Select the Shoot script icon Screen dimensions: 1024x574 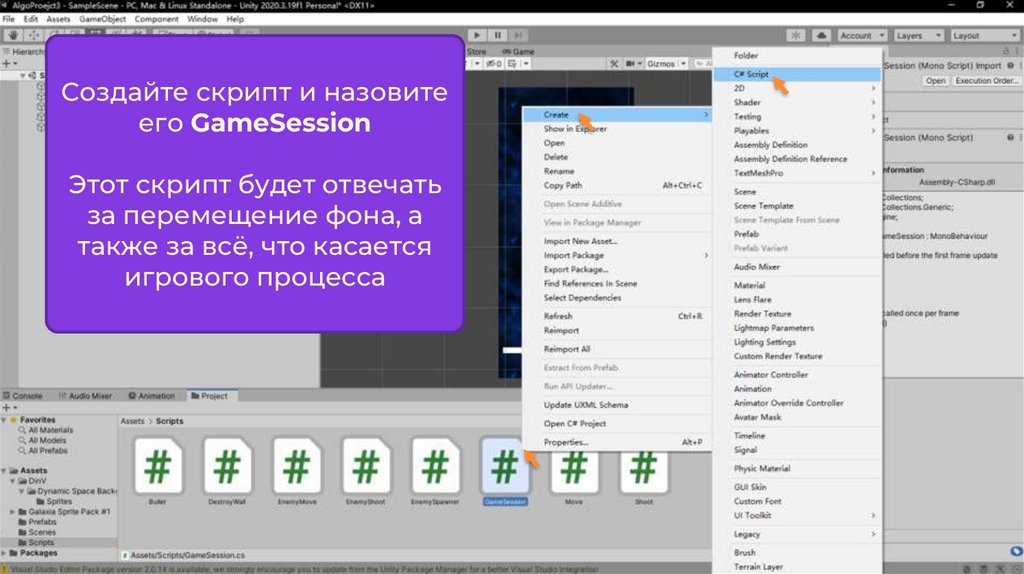coord(643,471)
